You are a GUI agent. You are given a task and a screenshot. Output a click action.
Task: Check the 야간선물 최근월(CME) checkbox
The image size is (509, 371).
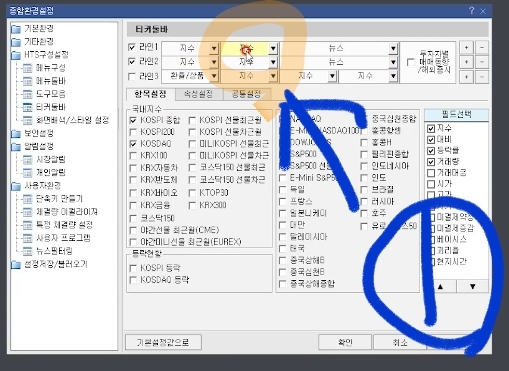tap(133, 230)
